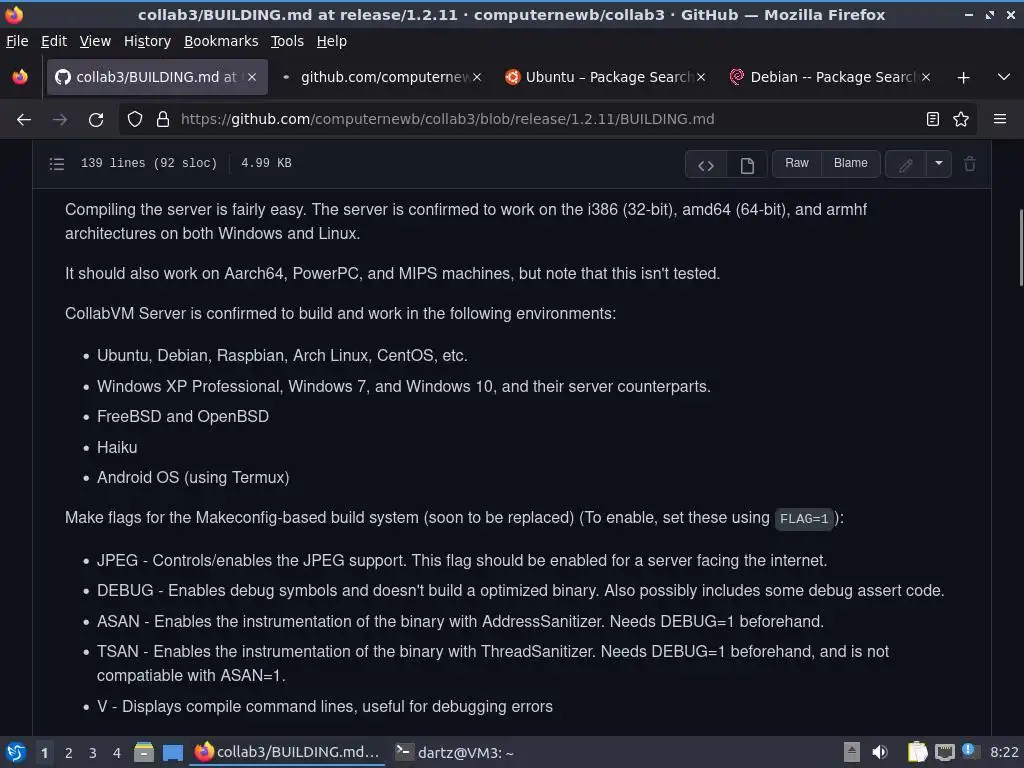The image size is (1024, 768).
Task: Close the github.com/computernewb tab
Action: tap(477, 77)
